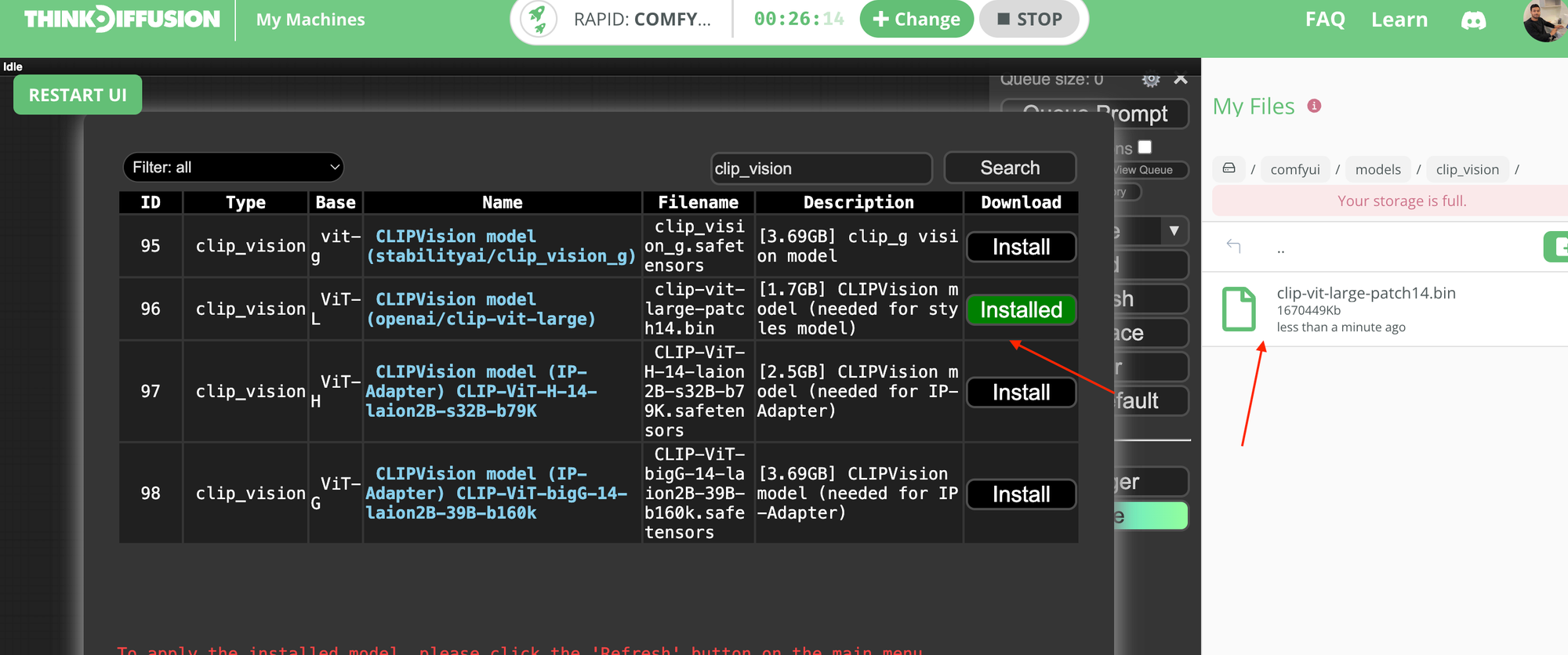Install the clip_vision_g model, ID 95

1021,247
